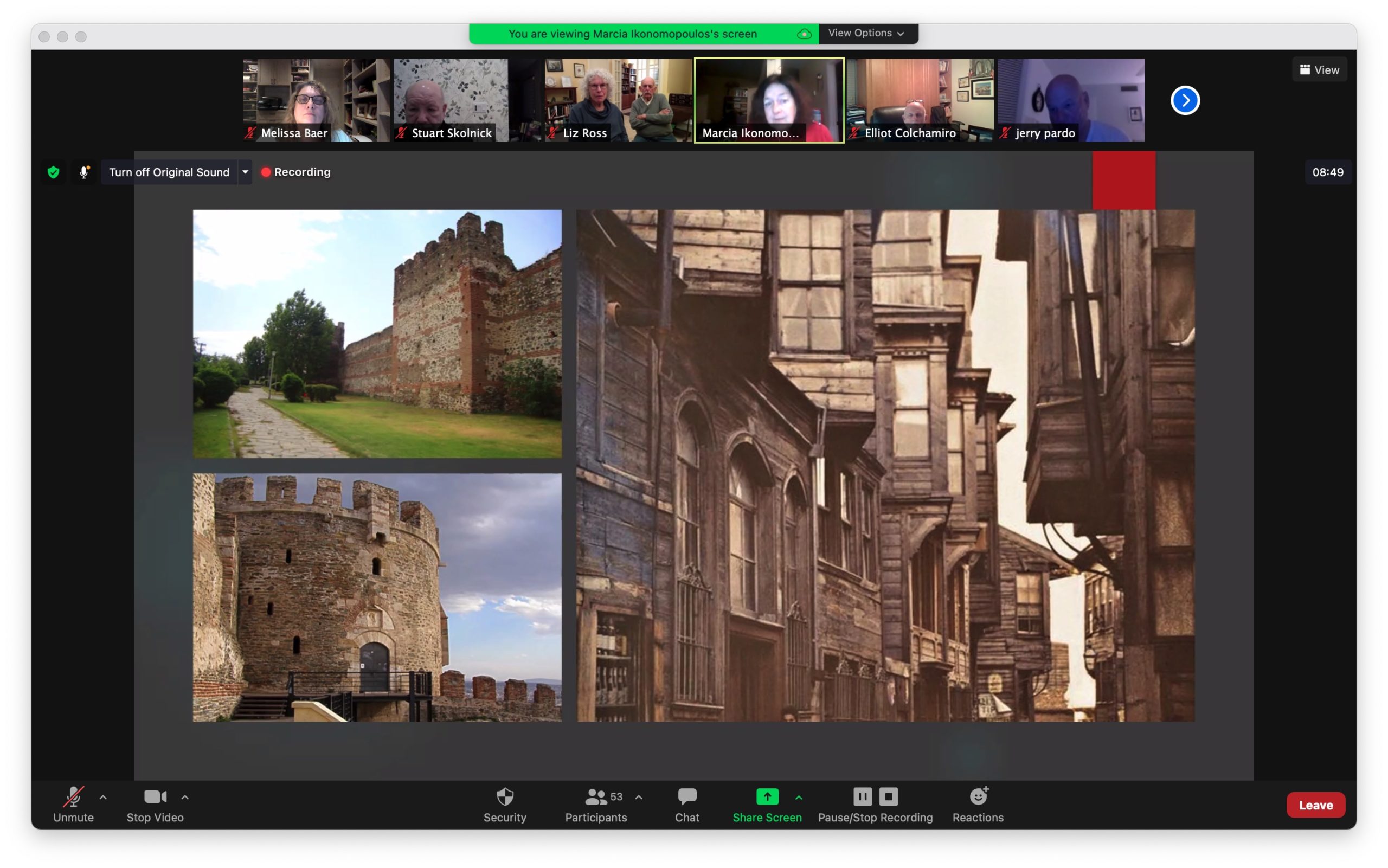Open the Reactions emoji panel

978,803
